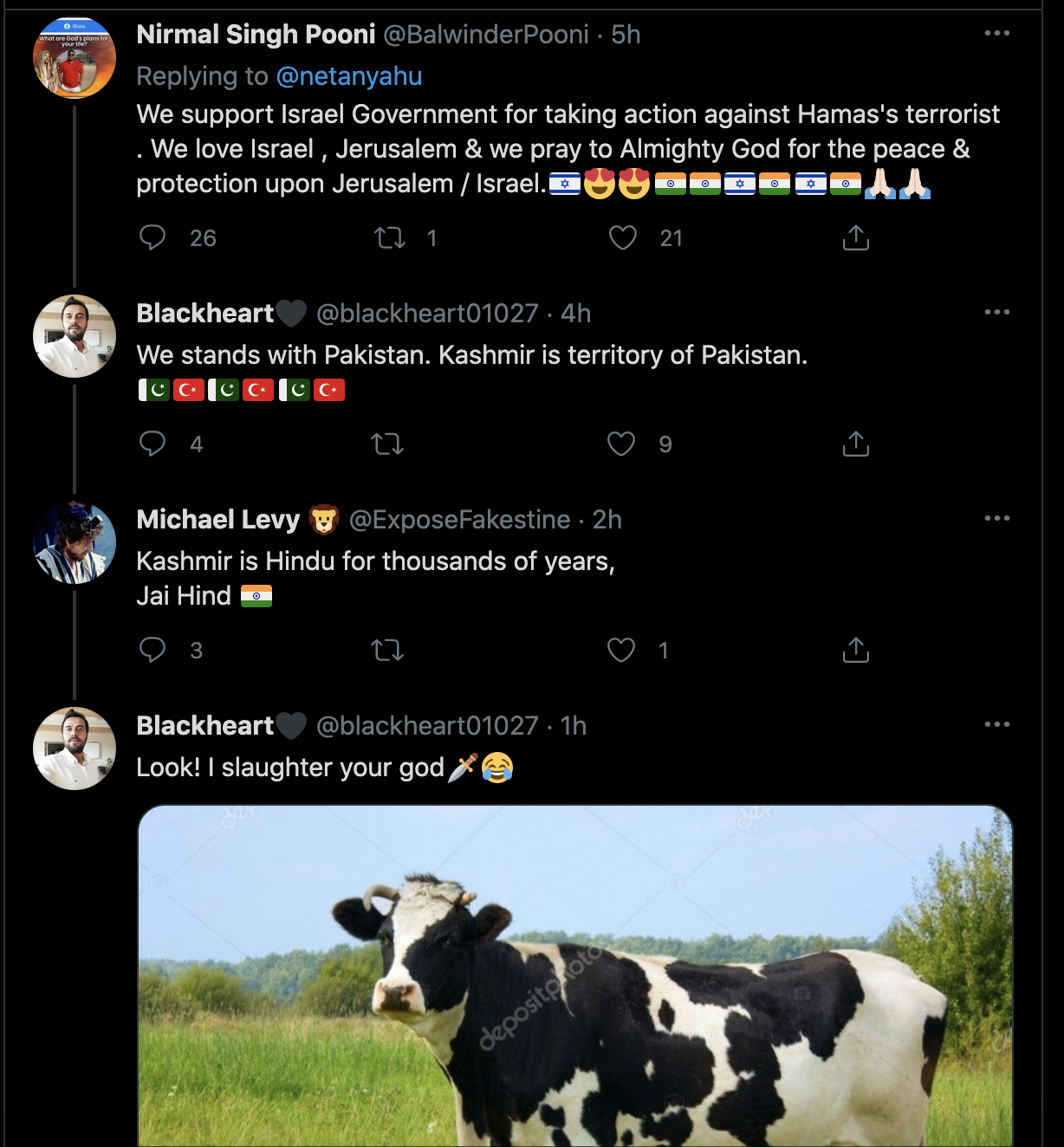Share Michael Levy's tweet

[x=855, y=650]
